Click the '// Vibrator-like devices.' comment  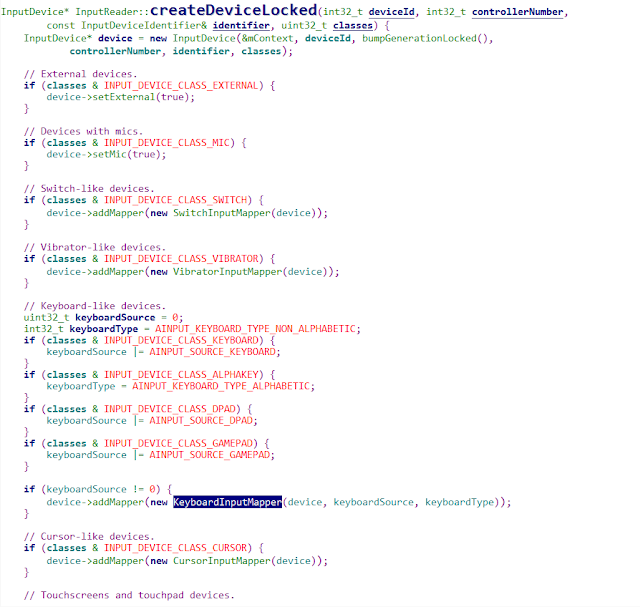coord(95,247)
